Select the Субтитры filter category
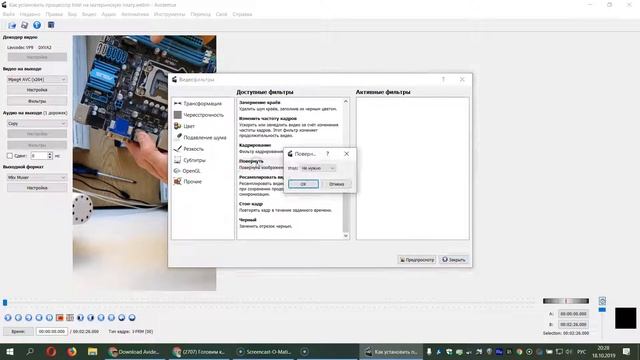The height and width of the screenshot is (360, 640). coord(189,160)
